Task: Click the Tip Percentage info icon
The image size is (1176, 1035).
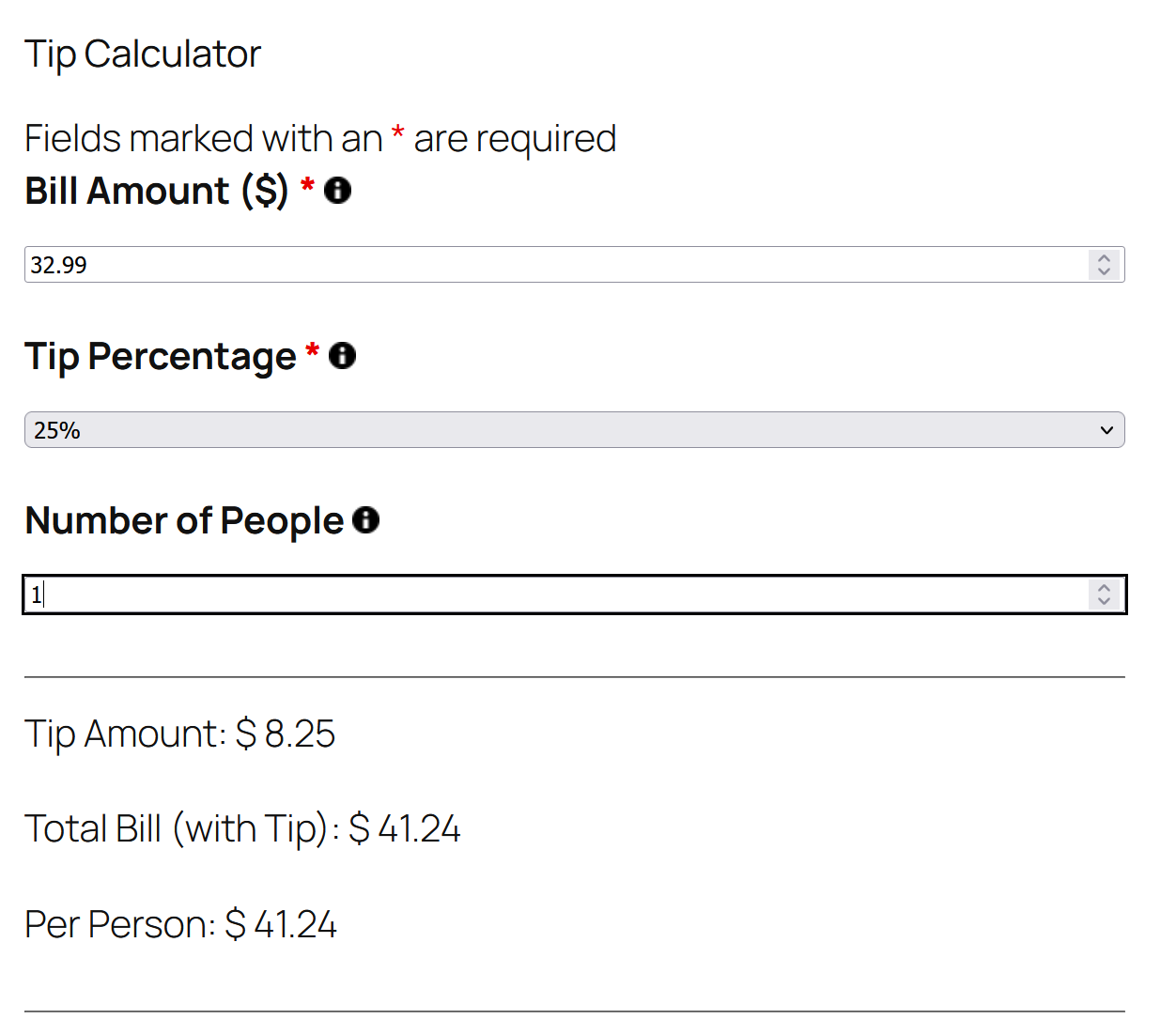Action: 343,356
